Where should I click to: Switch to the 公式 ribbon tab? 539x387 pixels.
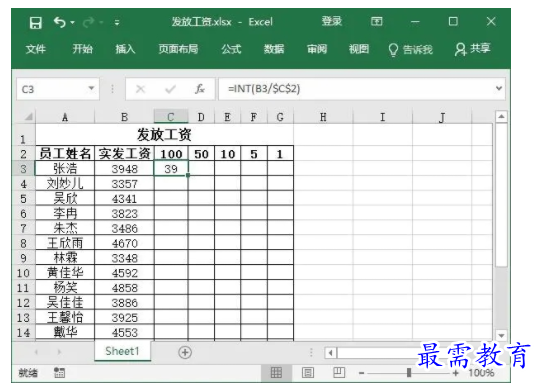pos(231,49)
